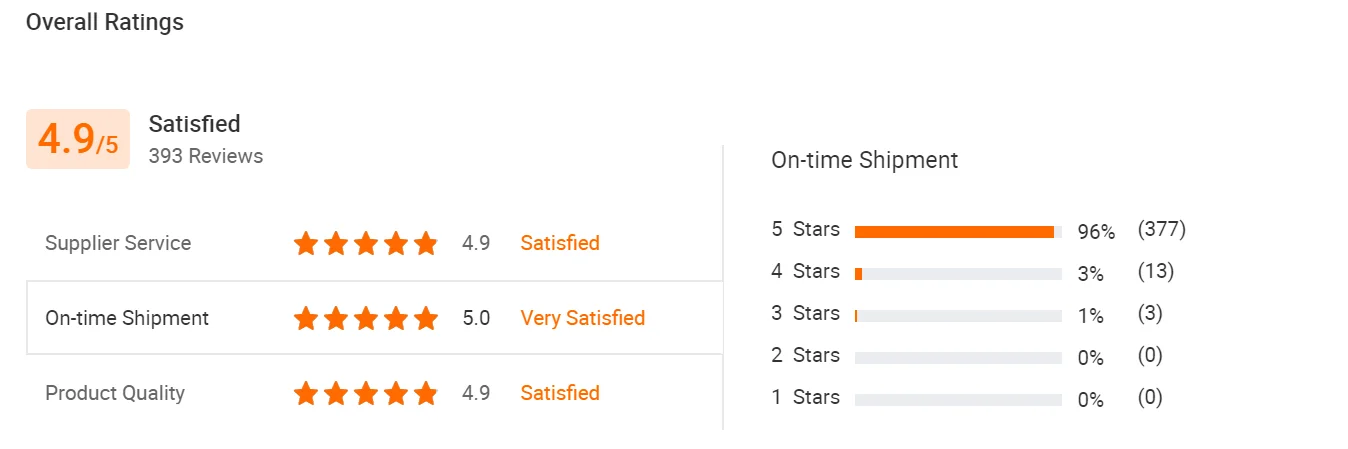Click the (13) four-star review count
This screenshot has width=1348, height=449.
(x=1155, y=271)
